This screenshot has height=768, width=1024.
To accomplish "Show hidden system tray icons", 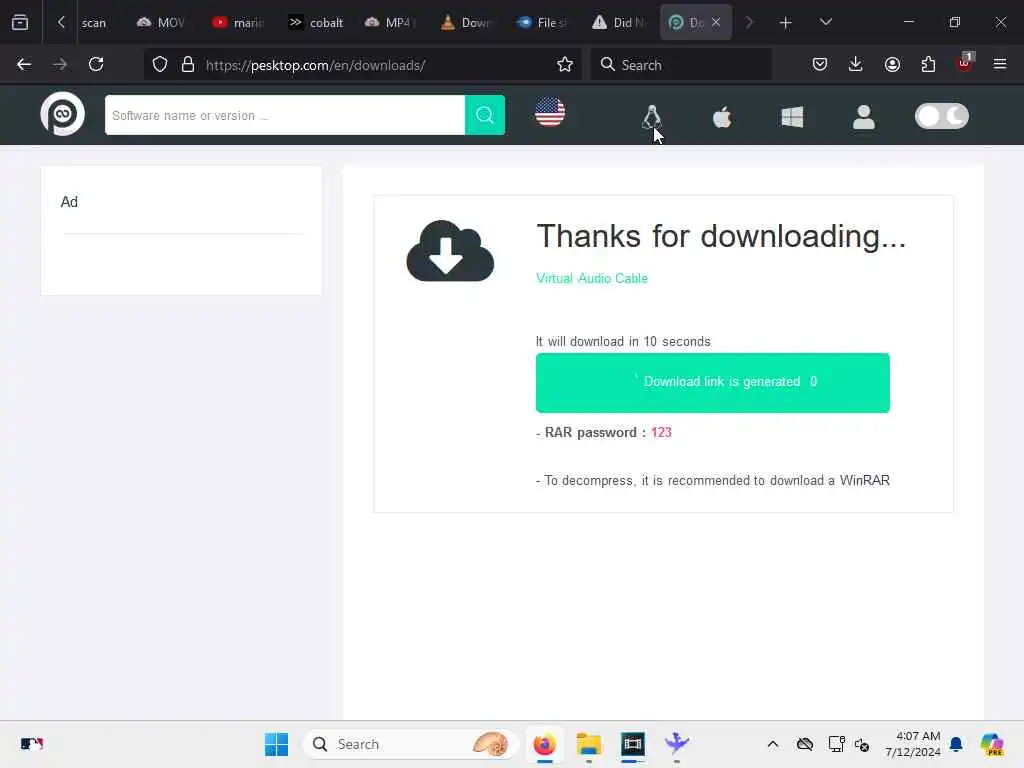I will [773, 744].
